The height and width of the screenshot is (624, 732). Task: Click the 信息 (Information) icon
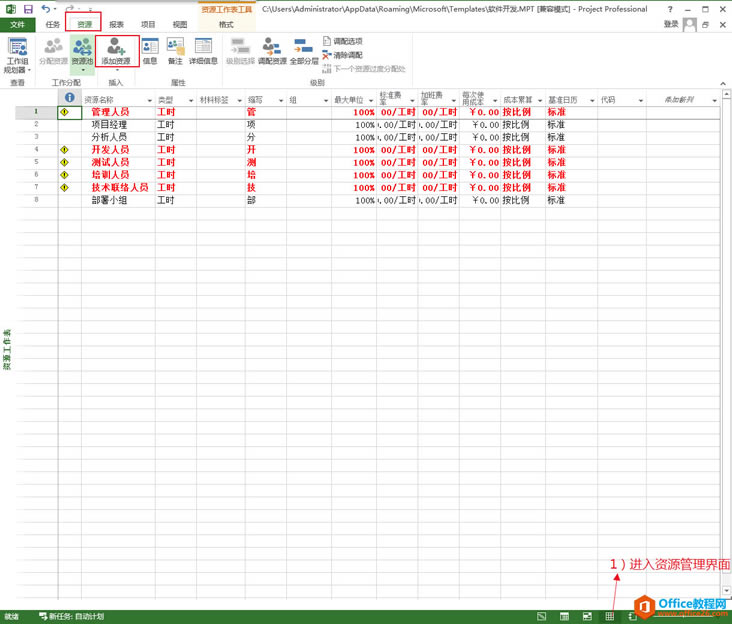point(150,50)
